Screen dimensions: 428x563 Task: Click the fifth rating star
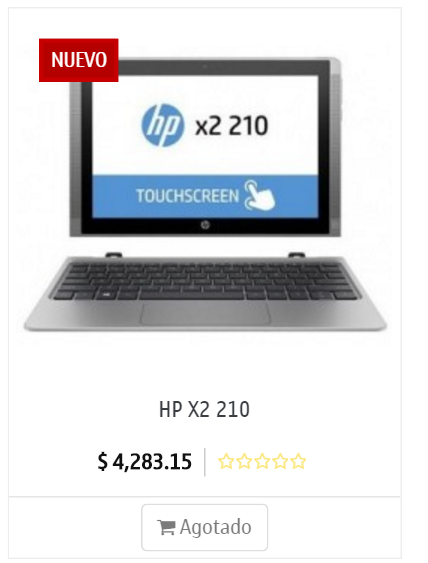pos(298,461)
